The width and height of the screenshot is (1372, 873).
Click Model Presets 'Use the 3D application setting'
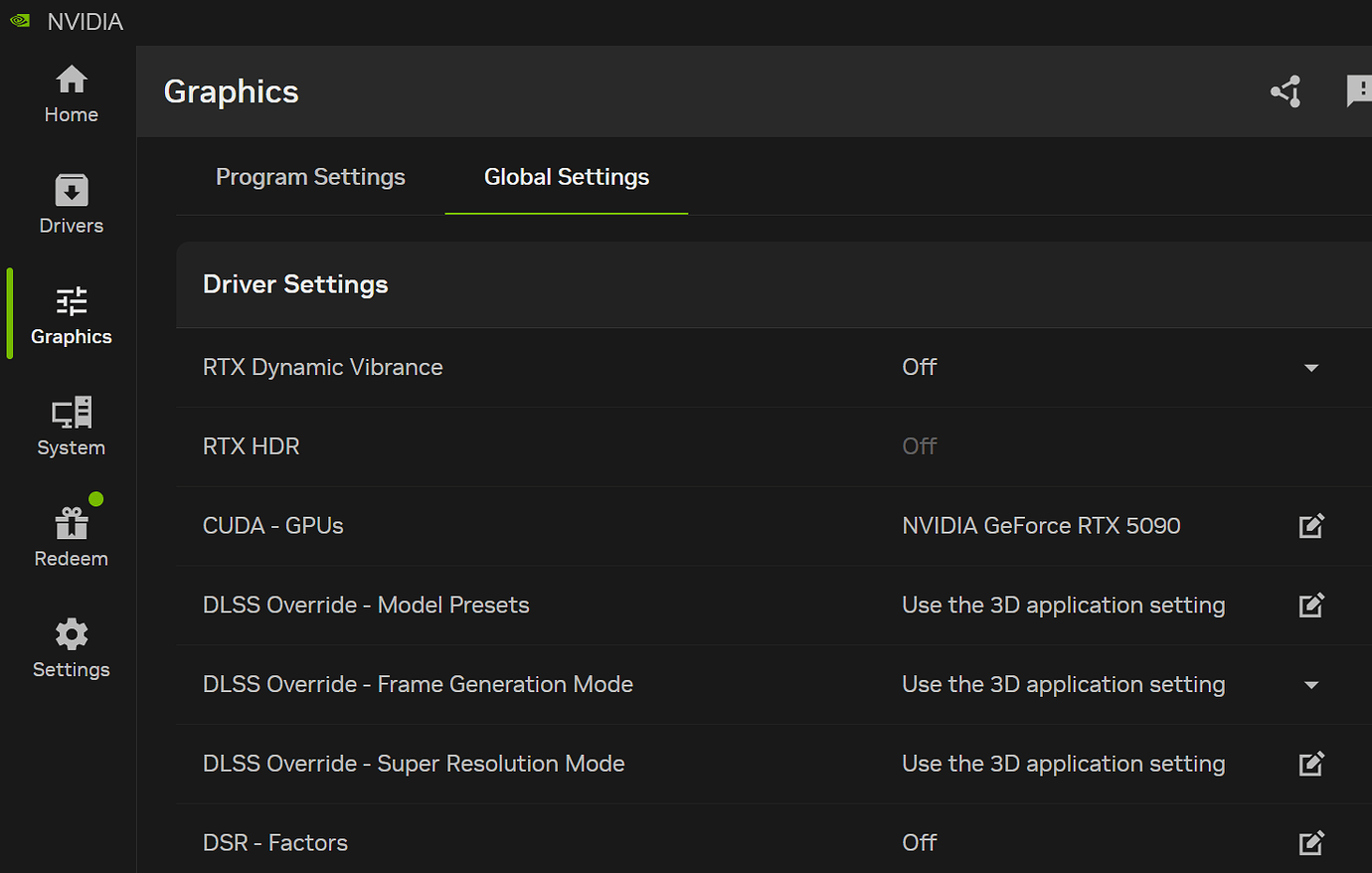coord(1063,605)
